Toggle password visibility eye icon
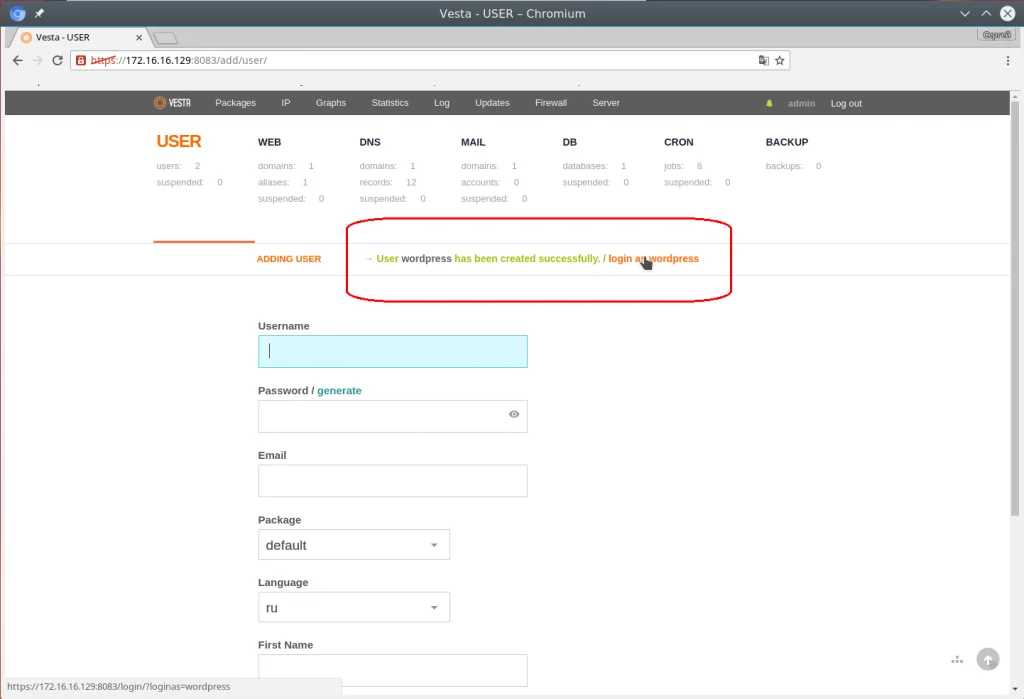This screenshot has width=1024, height=699. tap(514, 414)
